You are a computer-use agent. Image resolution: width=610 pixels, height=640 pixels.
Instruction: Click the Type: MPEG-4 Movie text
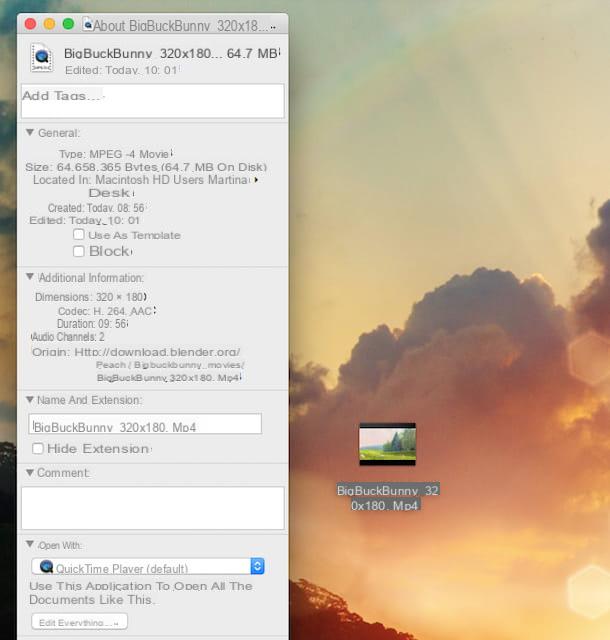(x=114, y=154)
